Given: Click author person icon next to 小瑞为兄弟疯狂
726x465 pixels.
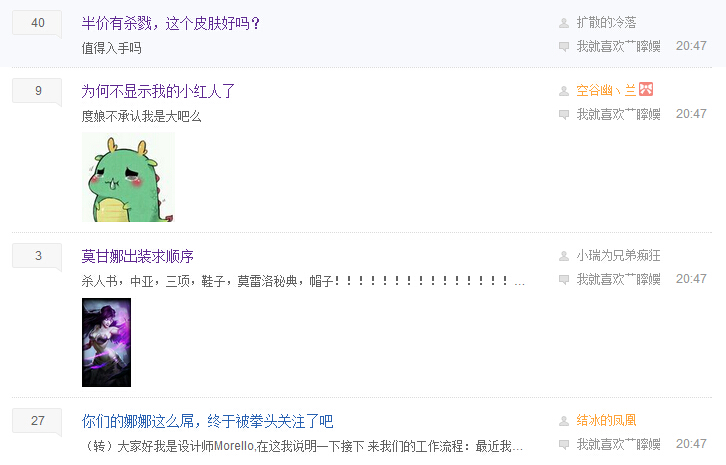Looking at the screenshot, I should [x=564, y=256].
